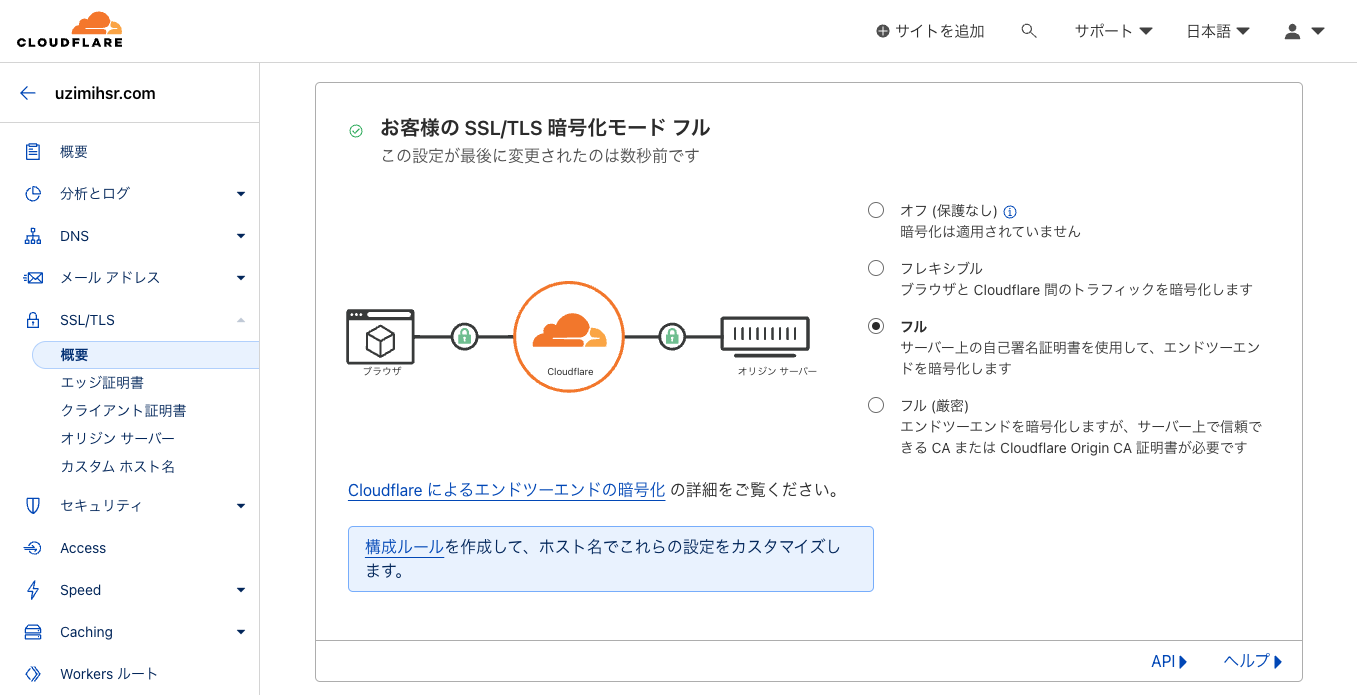Viewport: 1357px width, 695px height.
Task: Expand the Speed section arrow
Action: pos(241,590)
